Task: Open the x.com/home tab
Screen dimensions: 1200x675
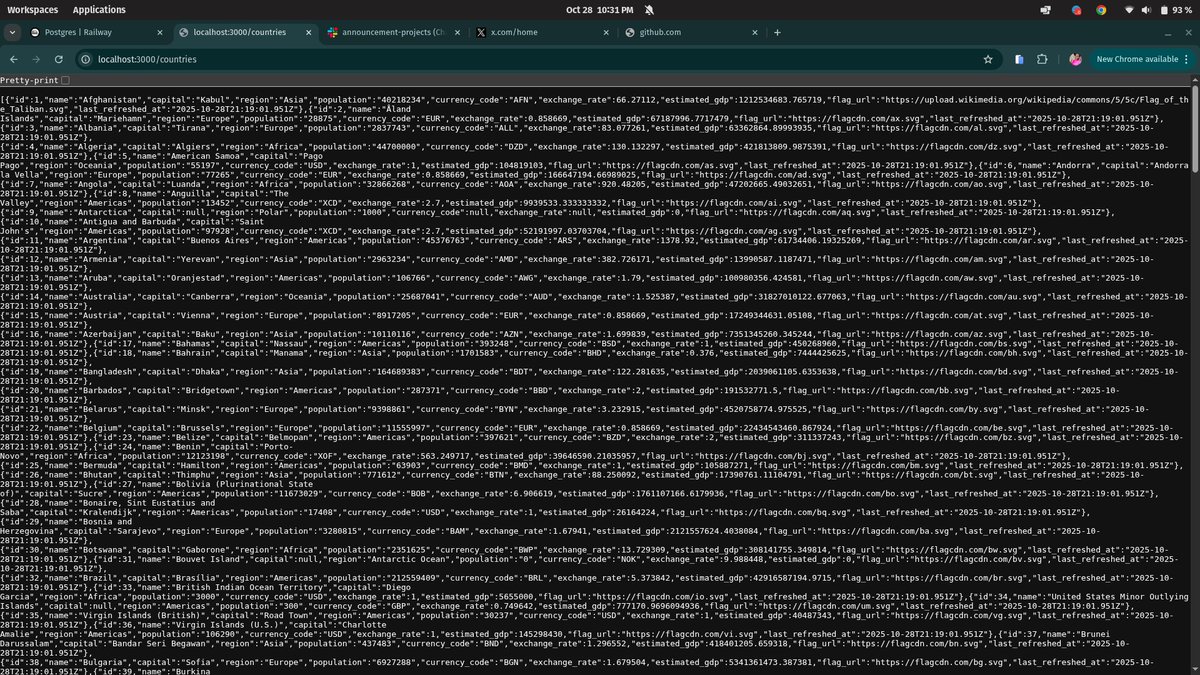Action: coord(541,32)
